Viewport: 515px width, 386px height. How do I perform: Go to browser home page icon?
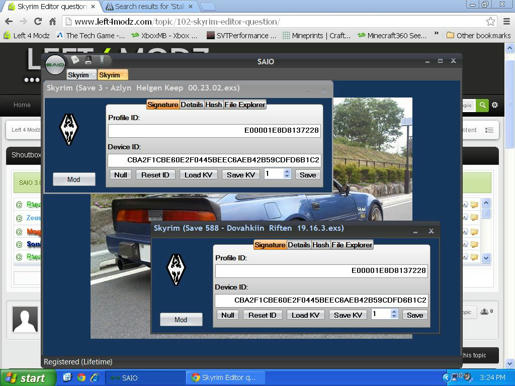pos(53,22)
